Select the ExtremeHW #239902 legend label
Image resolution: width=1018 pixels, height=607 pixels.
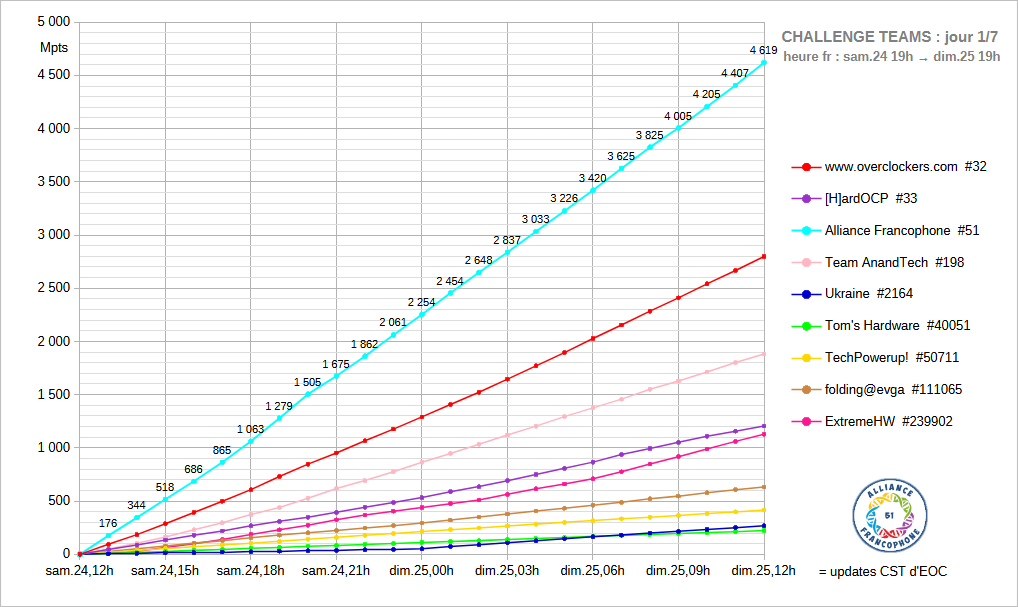click(x=888, y=421)
